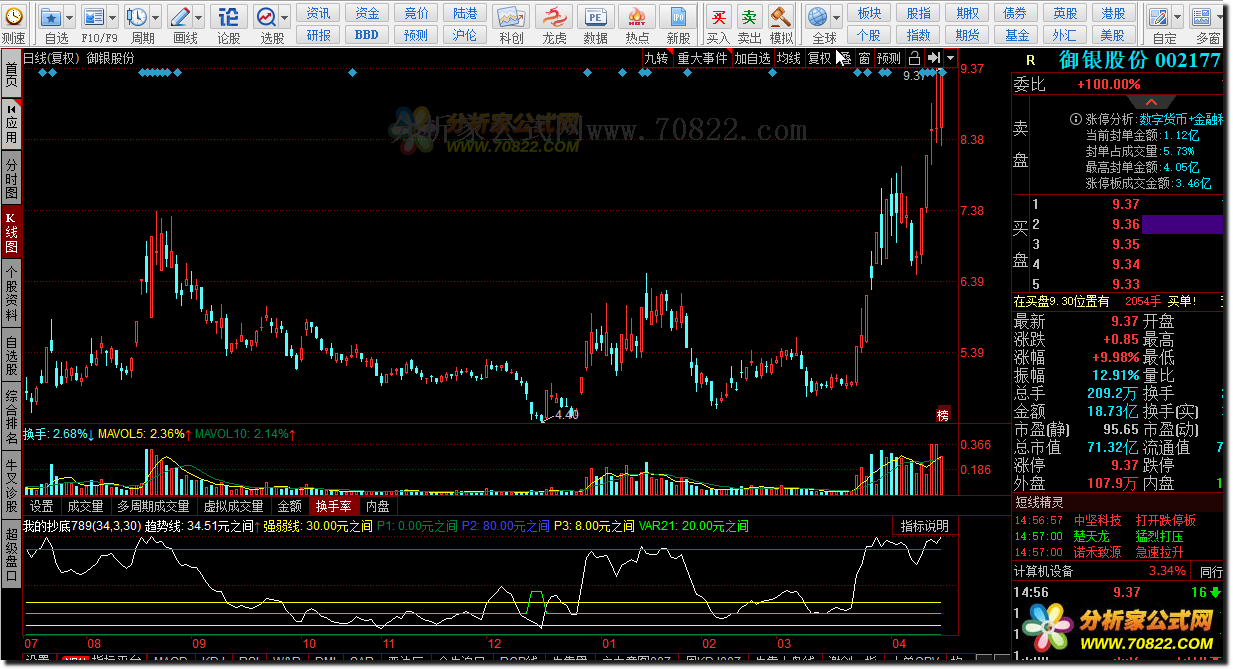Screen dimensions: 1233x669
Task: Open the 论股 stock discussion icon
Action: 229,16
